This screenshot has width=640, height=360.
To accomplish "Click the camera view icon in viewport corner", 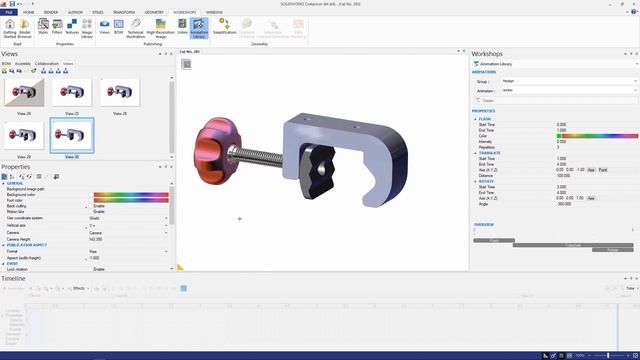I will click(x=186, y=64).
